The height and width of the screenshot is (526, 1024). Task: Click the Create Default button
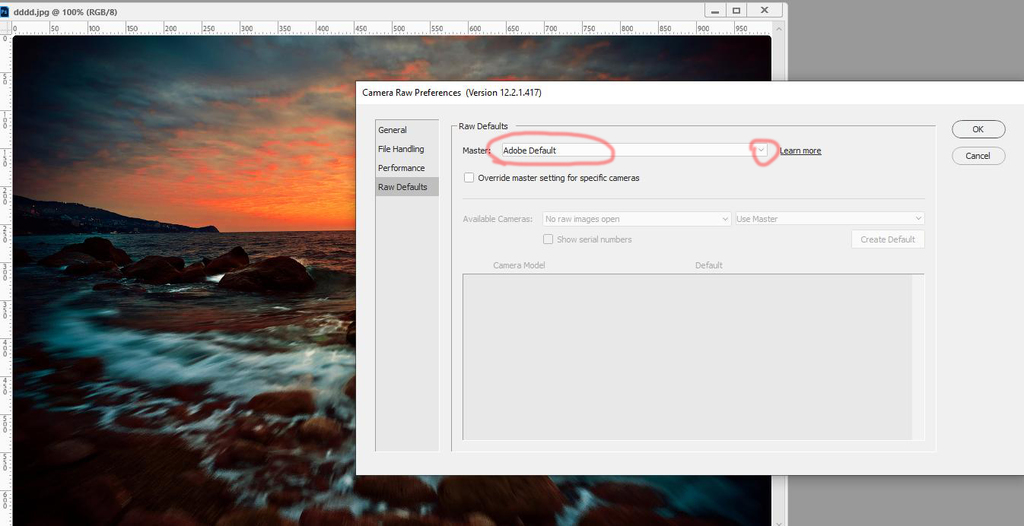[x=887, y=240]
